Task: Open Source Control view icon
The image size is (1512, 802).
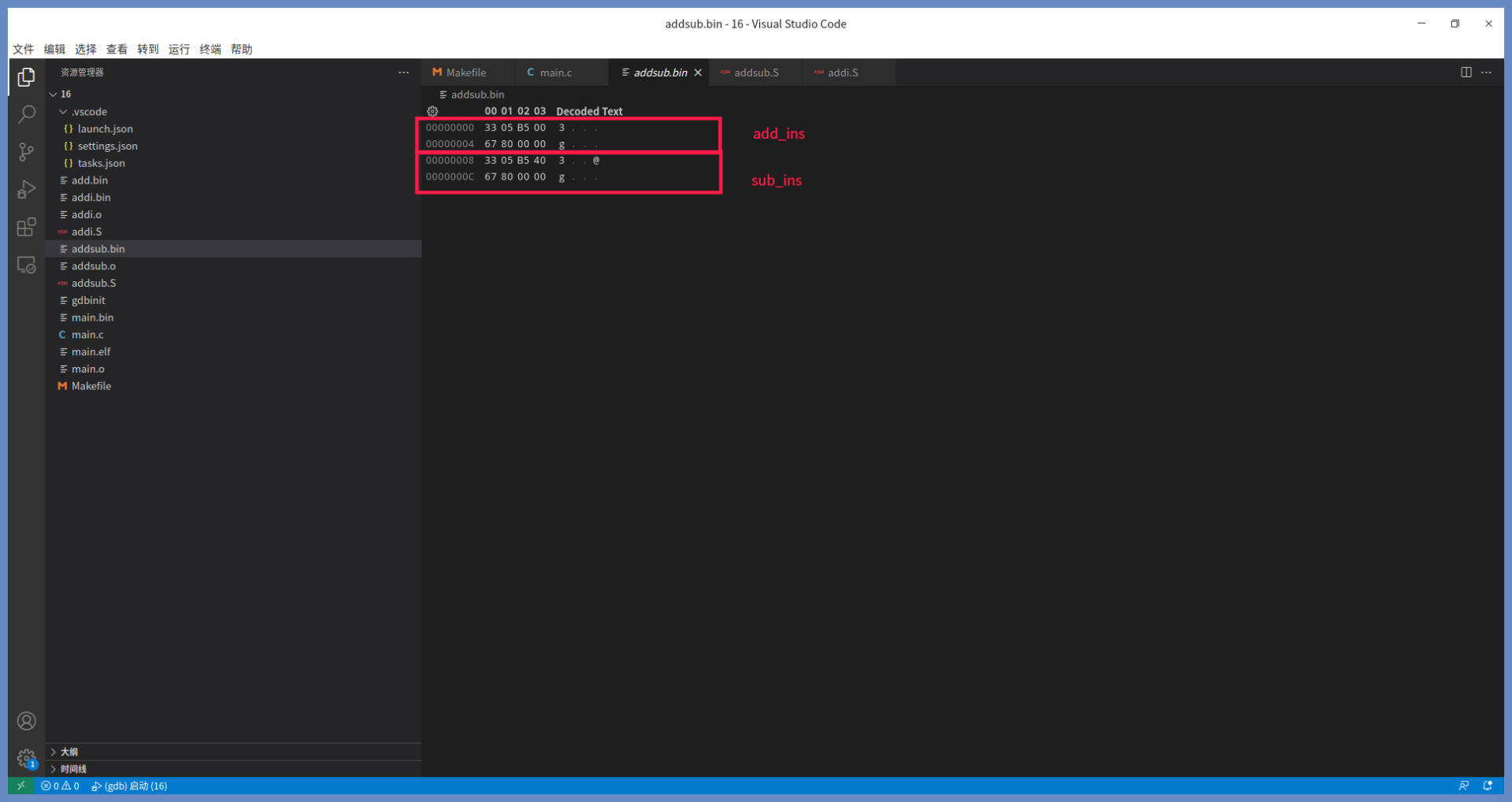Action: [26, 152]
